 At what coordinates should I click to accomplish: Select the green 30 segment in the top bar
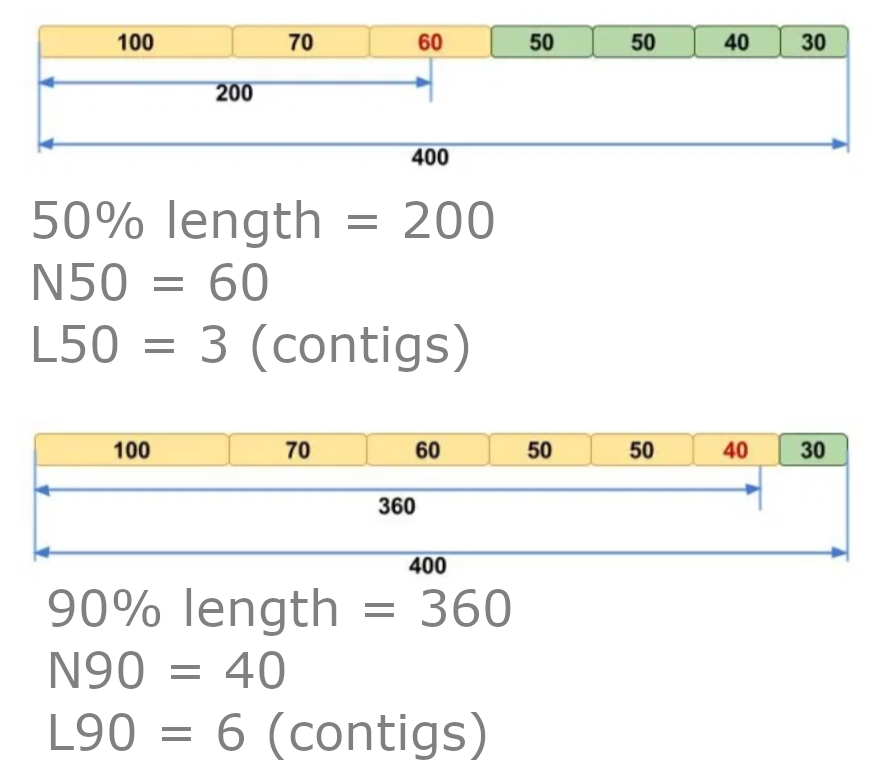tap(814, 42)
